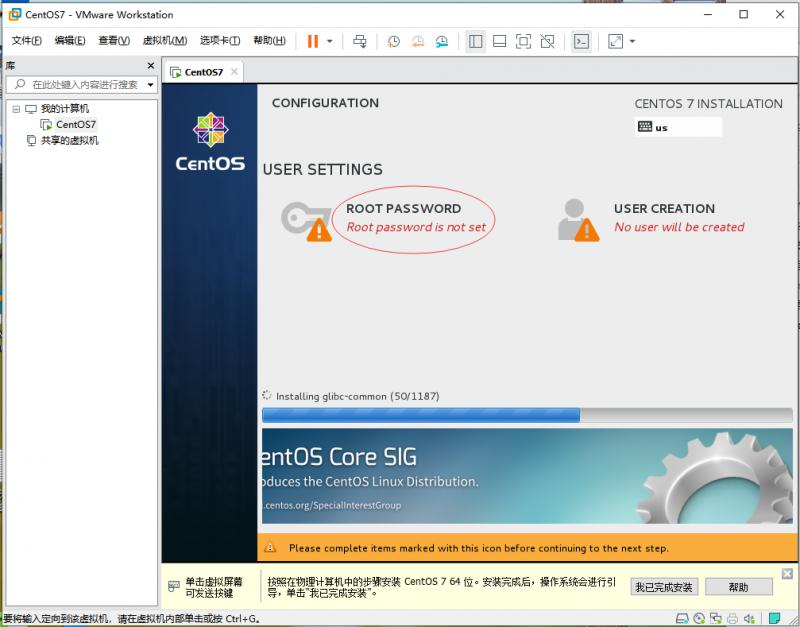Toggle the library sidebar view icon
The image size is (800, 627).
(x=476, y=41)
